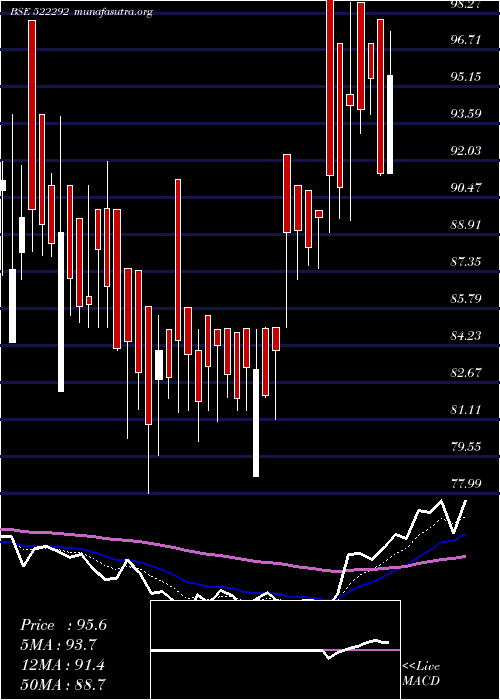
Task: Click the 93.59 price axis label
Action: tap(466, 114)
